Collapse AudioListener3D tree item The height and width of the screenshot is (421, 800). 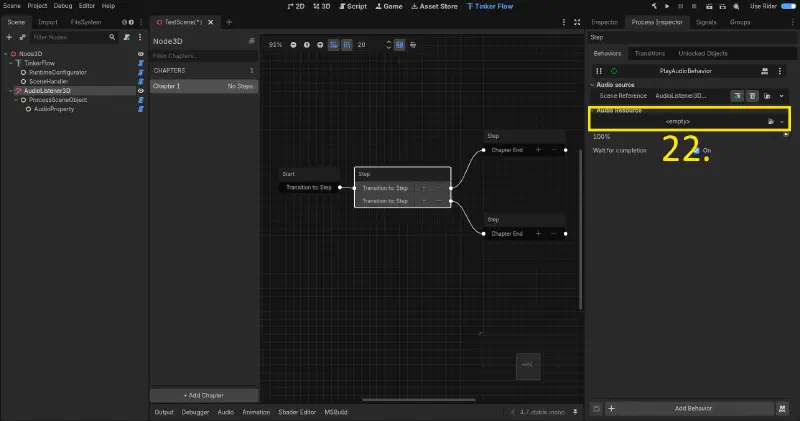click(x=11, y=91)
